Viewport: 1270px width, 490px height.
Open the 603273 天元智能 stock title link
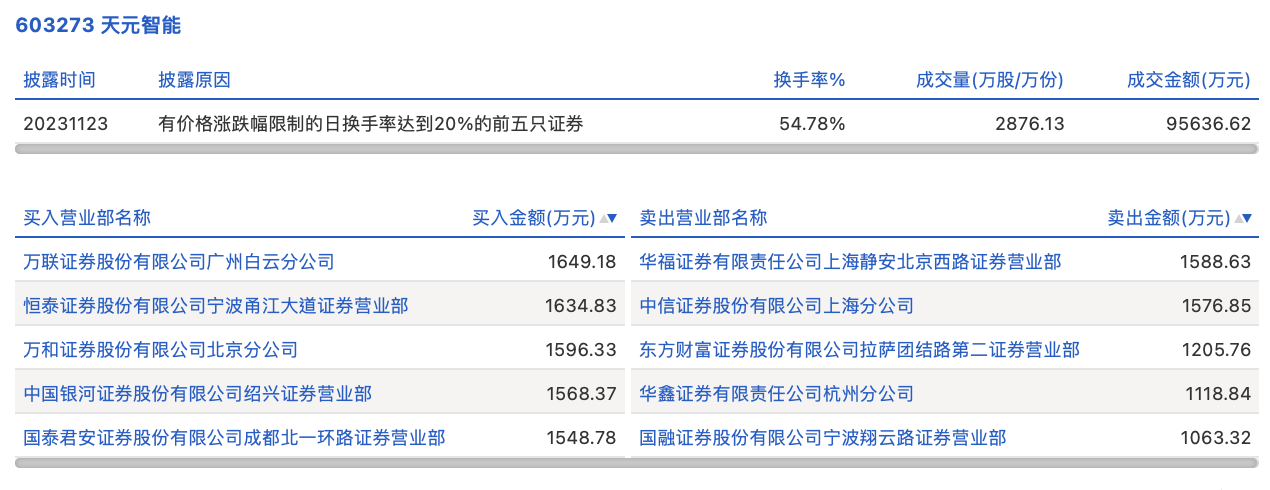click(x=98, y=26)
